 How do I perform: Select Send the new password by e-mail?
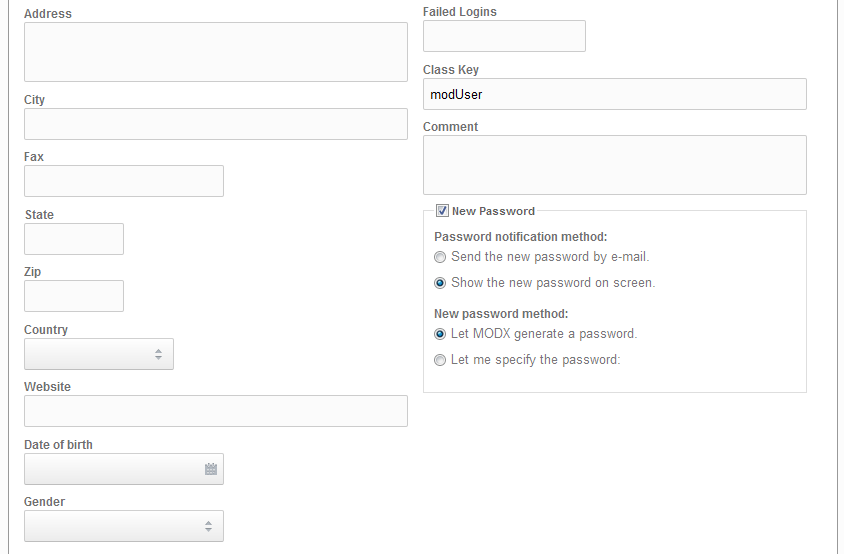440,257
